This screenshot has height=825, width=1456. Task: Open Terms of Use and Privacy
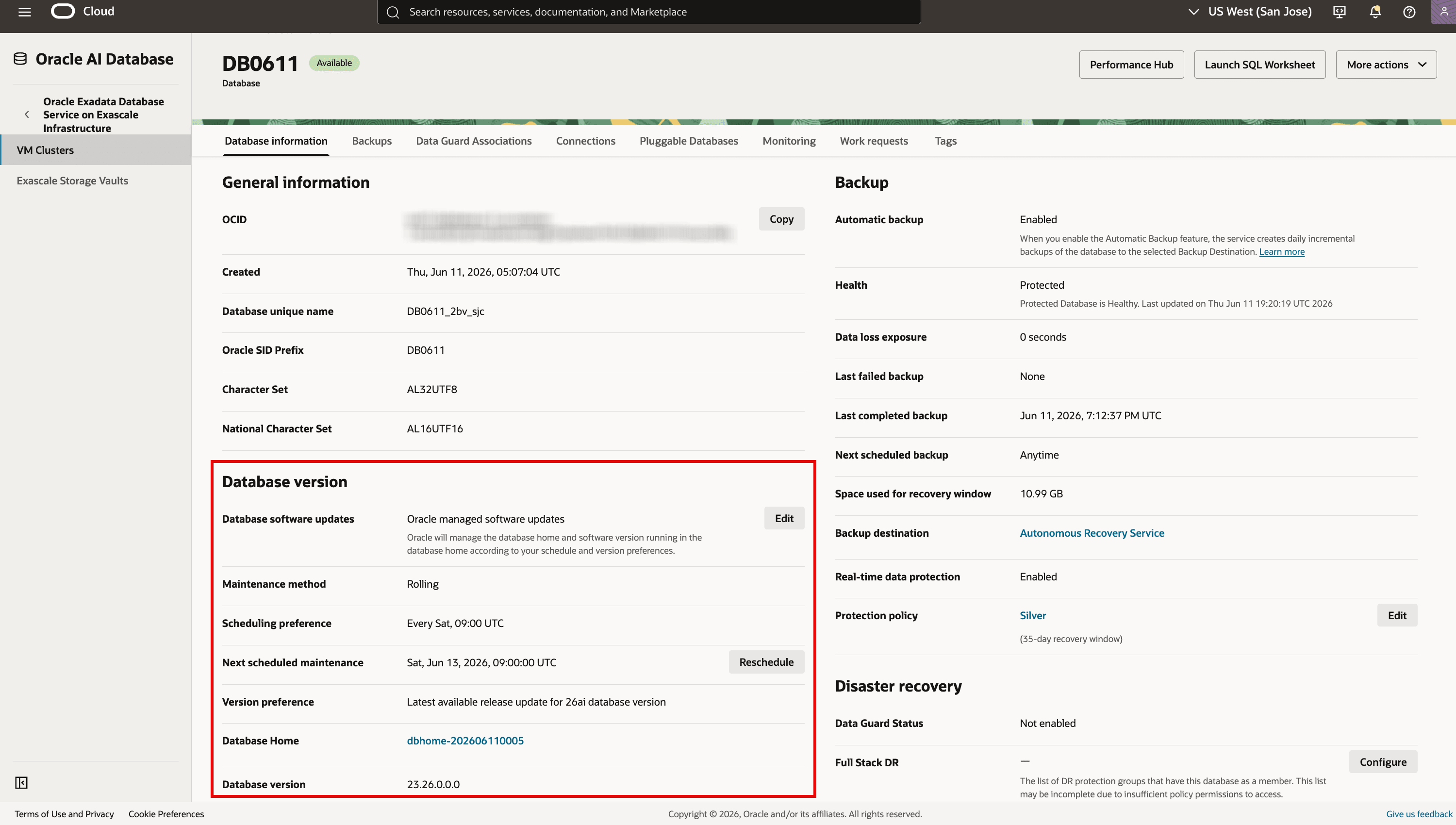point(64,814)
